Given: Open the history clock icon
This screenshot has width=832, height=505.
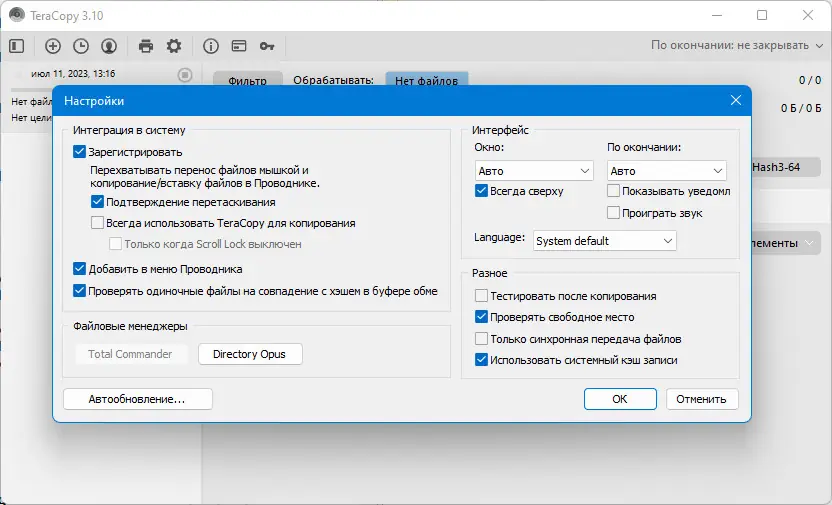Looking at the screenshot, I should point(81,46).
